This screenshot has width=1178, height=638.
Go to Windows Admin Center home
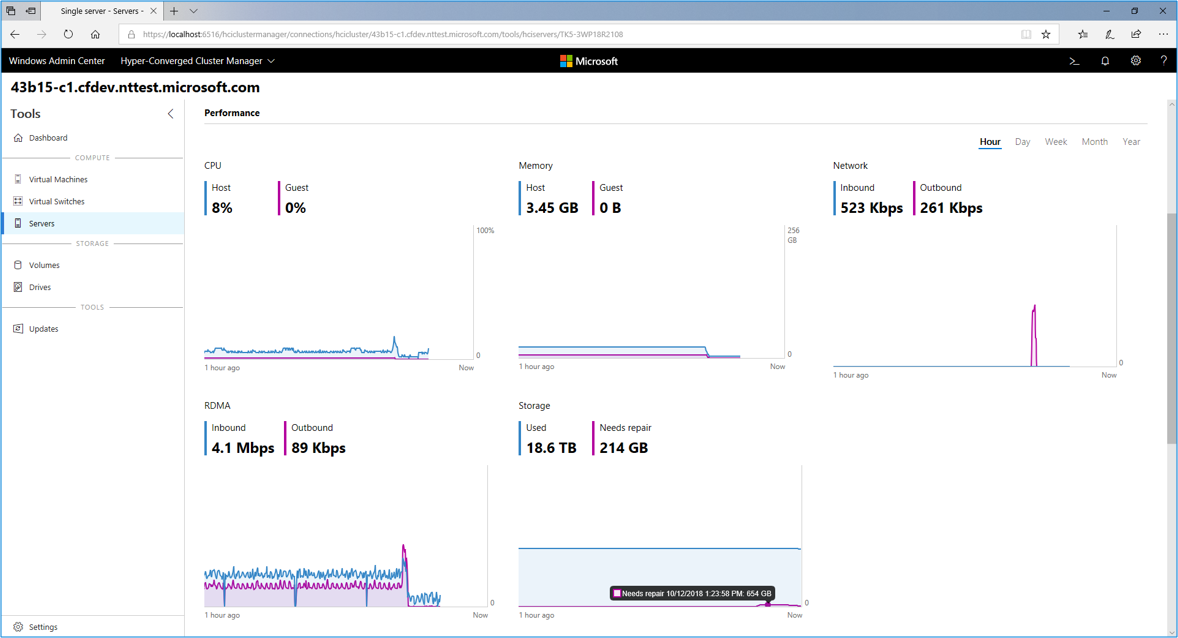point(57,61)
